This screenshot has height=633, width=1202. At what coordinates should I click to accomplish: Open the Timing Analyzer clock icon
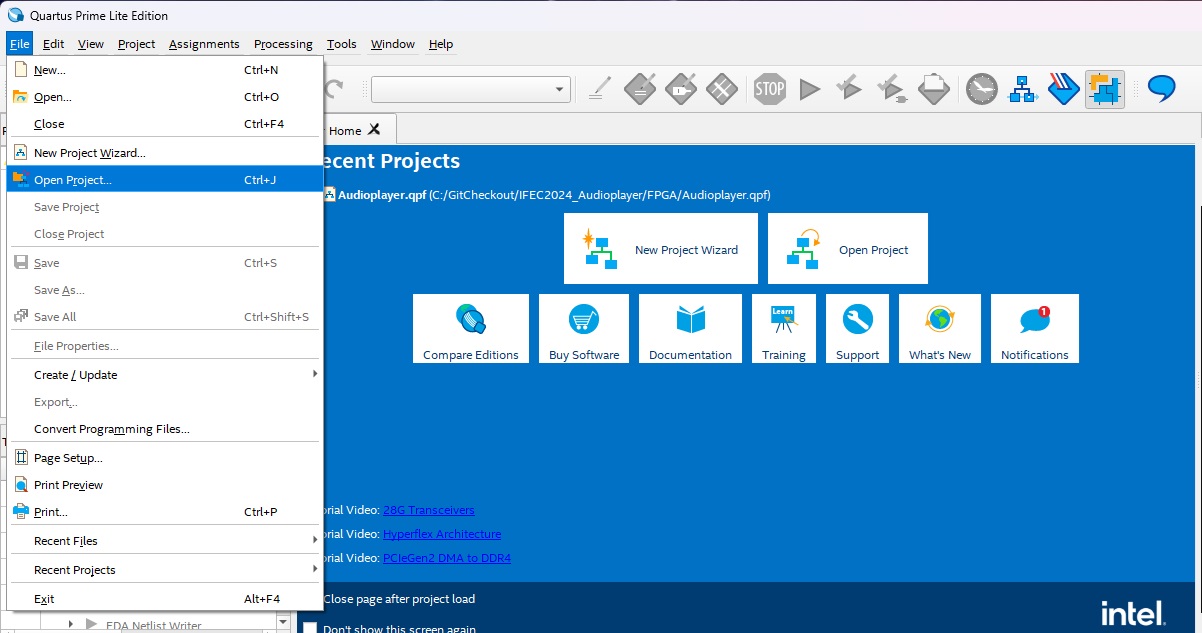[981, 89]
